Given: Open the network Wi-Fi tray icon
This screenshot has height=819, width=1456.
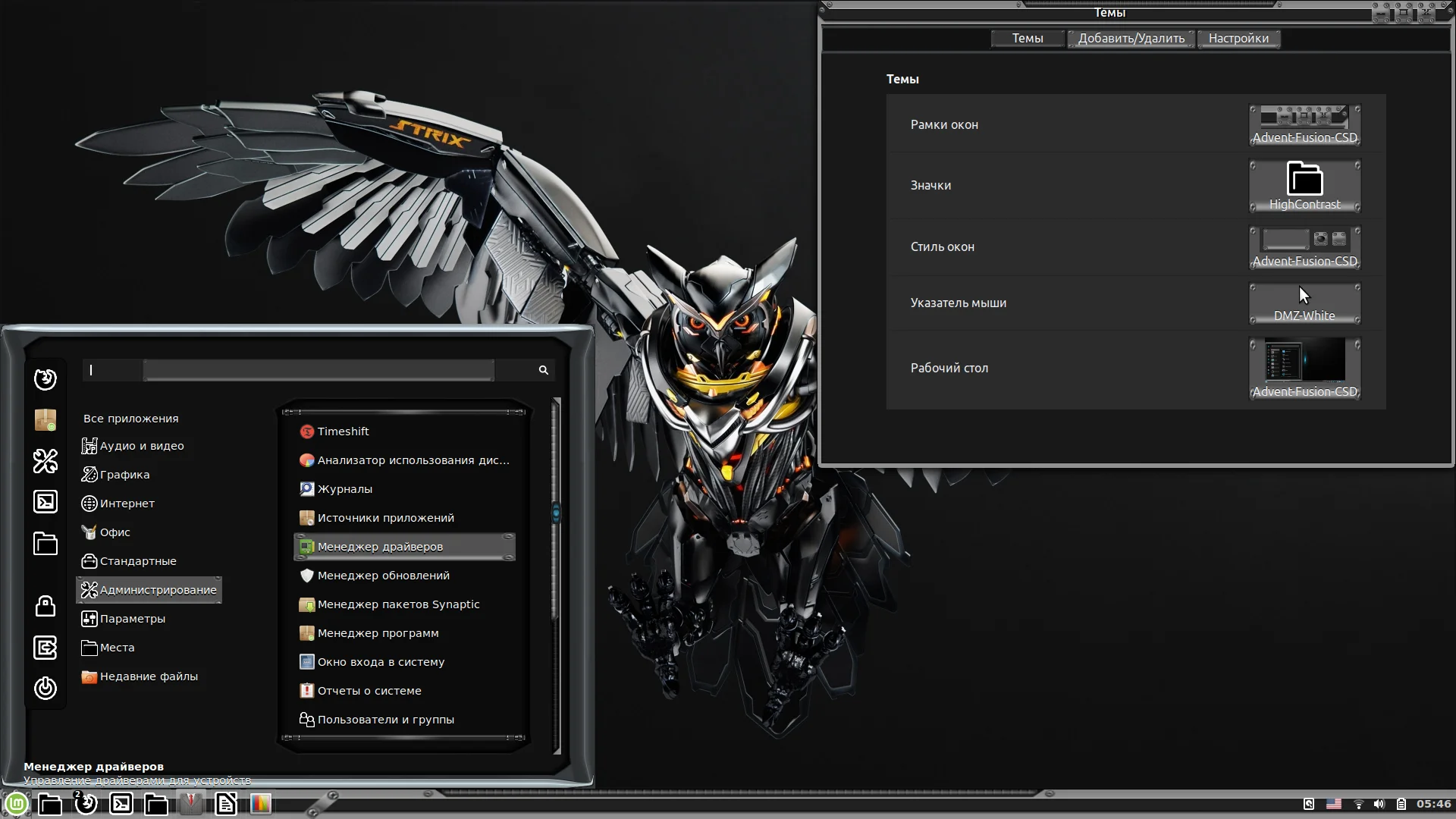Looking at the screenshot, I should coord(1358,804).
